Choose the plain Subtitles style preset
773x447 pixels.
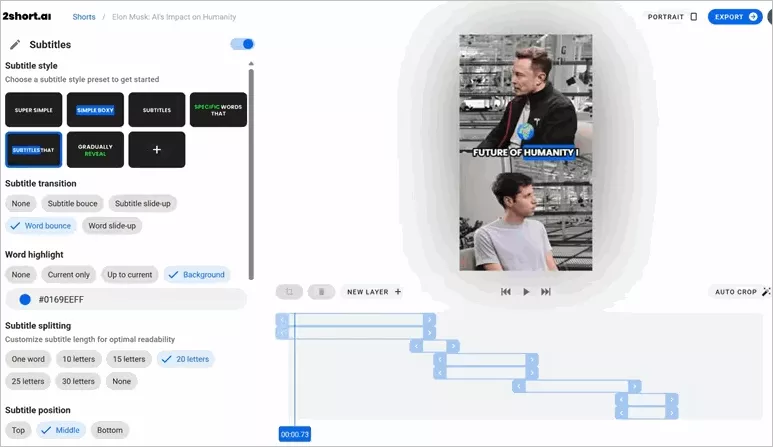[157, 110]
